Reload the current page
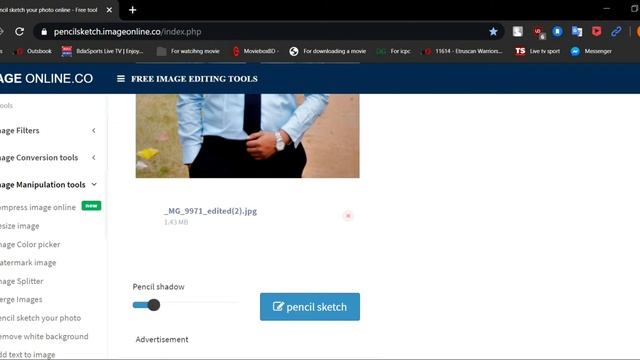The width and height of the screenshot is (640, 360). [x=19, y=31]
